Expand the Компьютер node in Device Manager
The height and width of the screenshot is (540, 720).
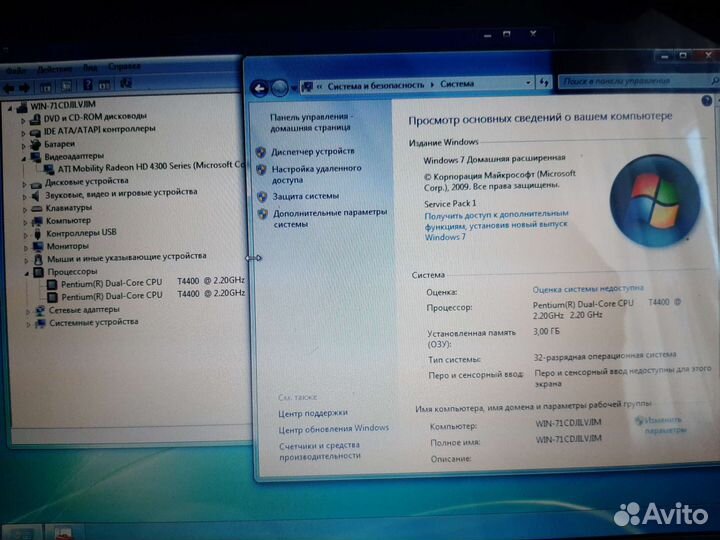click(x=26, y=222)
